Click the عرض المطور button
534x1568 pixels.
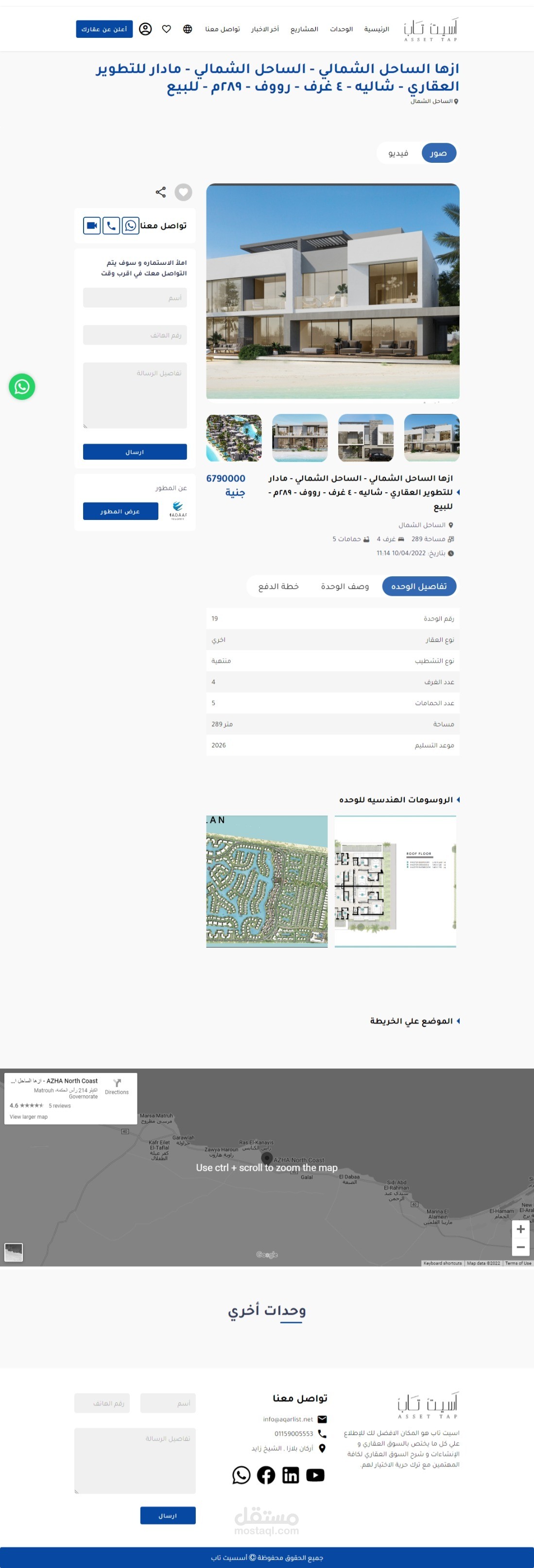(x=121, y=511)
